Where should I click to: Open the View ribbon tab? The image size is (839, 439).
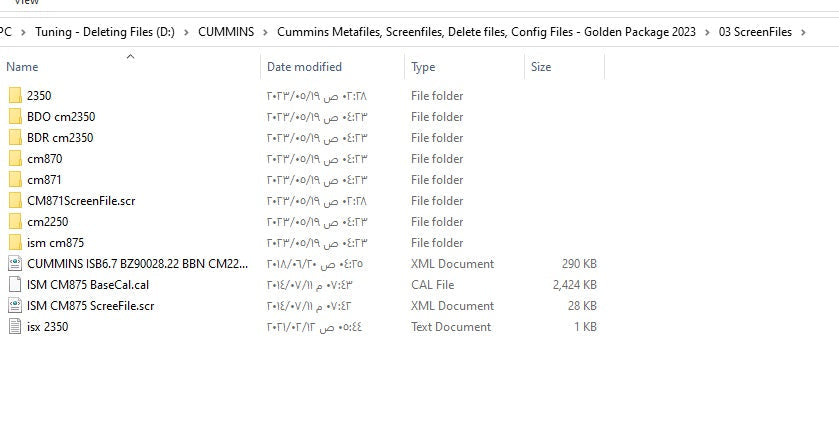tap(26, 3)
